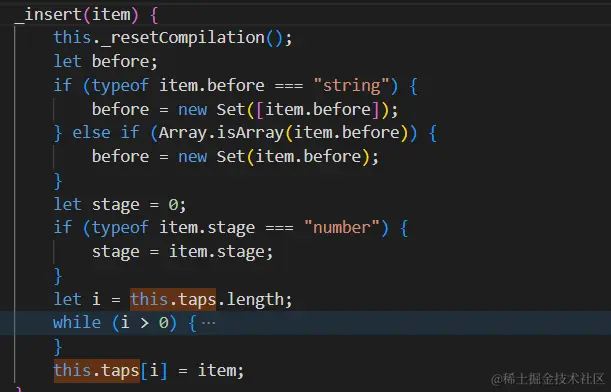611x392 pixels.
Task: Click the "number" string literal
Action: coord(342,227)
